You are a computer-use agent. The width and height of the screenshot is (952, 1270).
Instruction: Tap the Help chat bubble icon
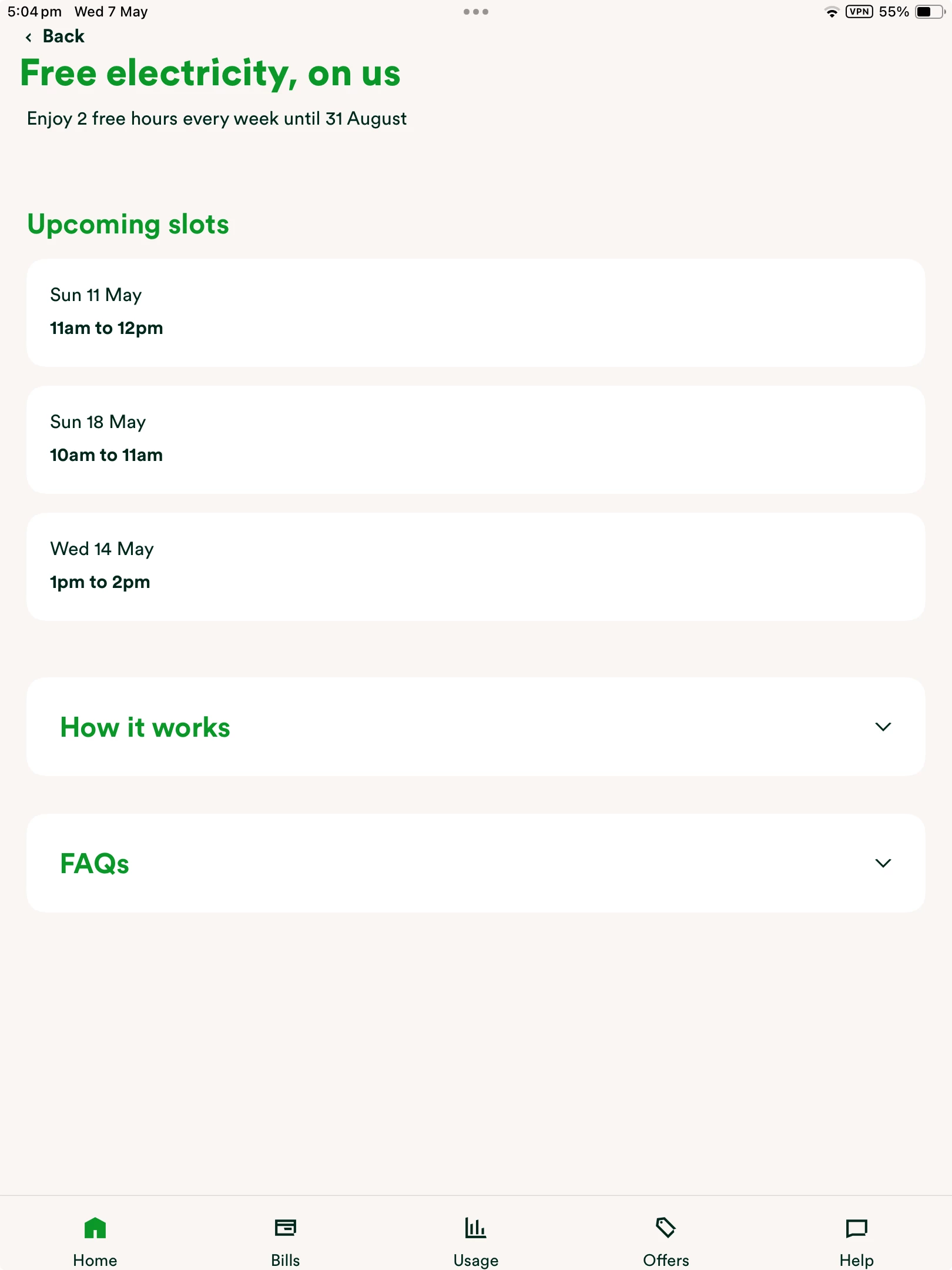856,1228
